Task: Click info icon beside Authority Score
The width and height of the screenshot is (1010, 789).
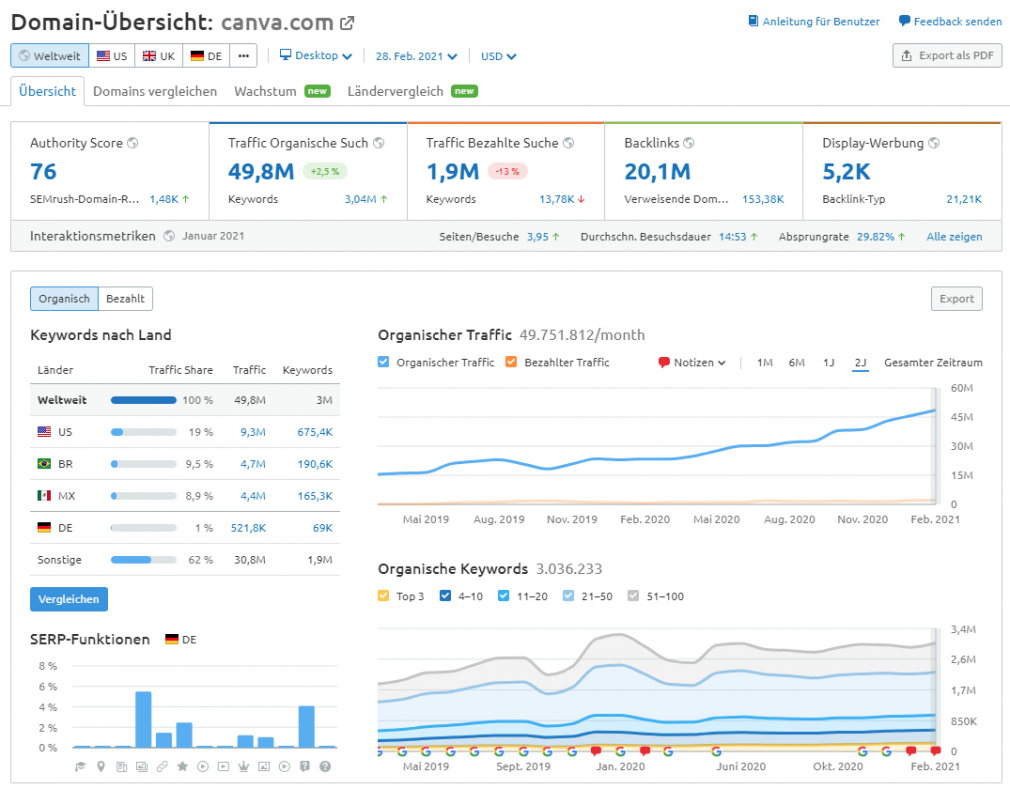Action: coord(133,143)
